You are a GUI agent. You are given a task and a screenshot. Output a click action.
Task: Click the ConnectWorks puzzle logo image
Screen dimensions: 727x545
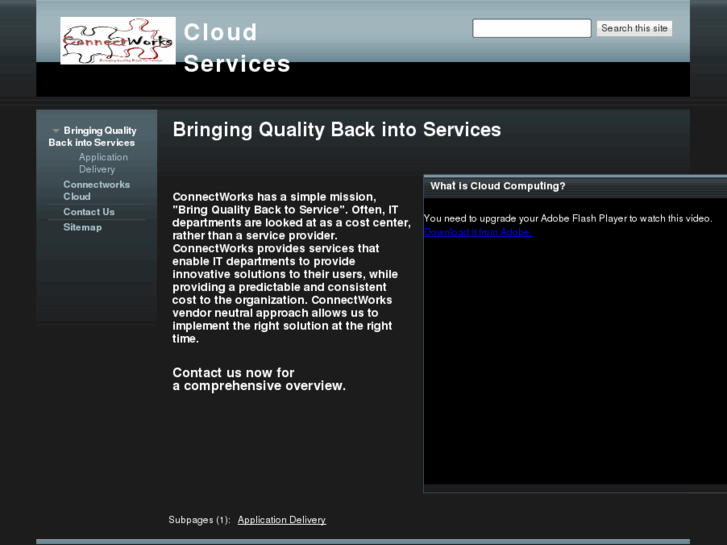(118, 41)
